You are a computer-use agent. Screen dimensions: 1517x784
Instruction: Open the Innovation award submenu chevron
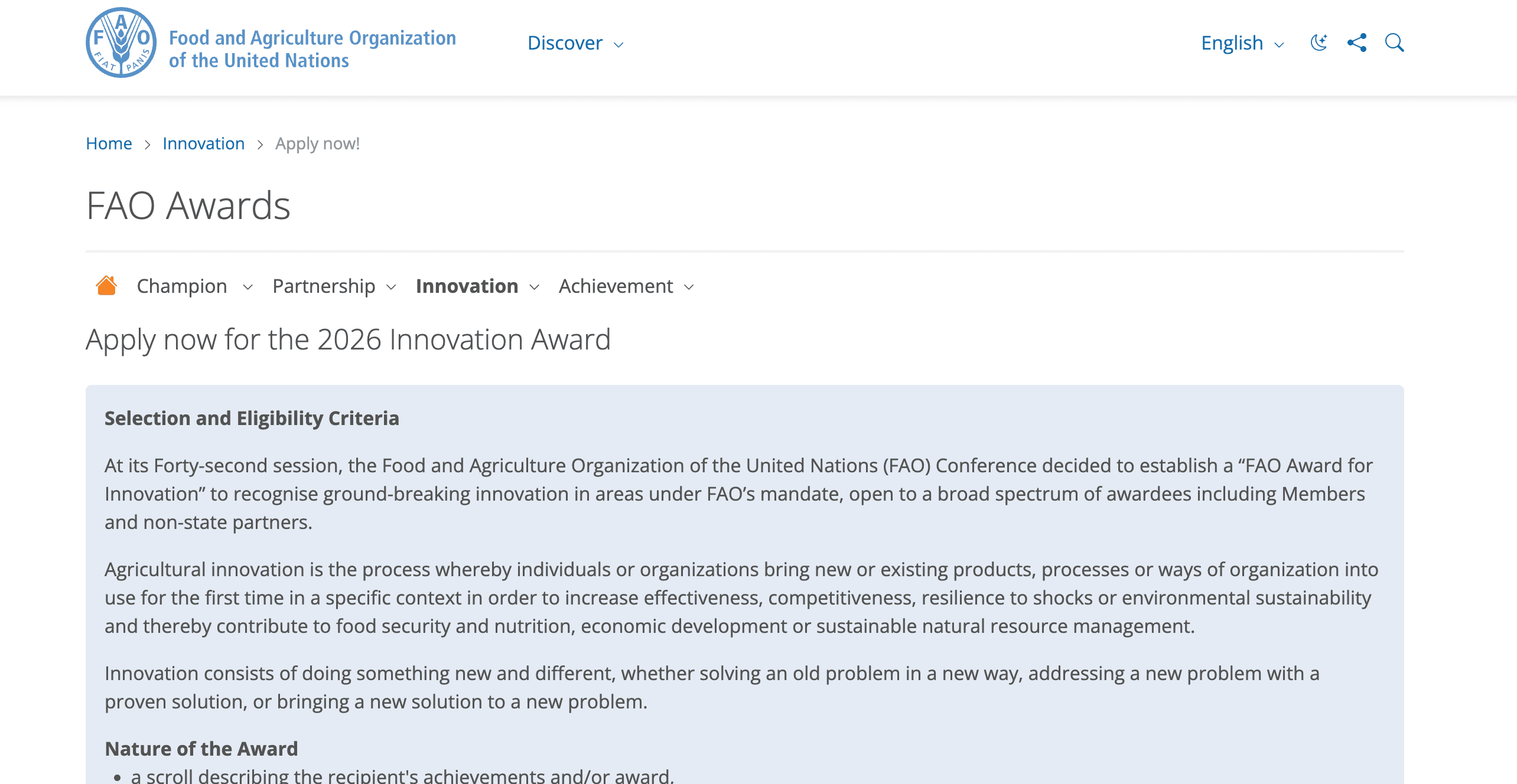click(x=535, y=288)
